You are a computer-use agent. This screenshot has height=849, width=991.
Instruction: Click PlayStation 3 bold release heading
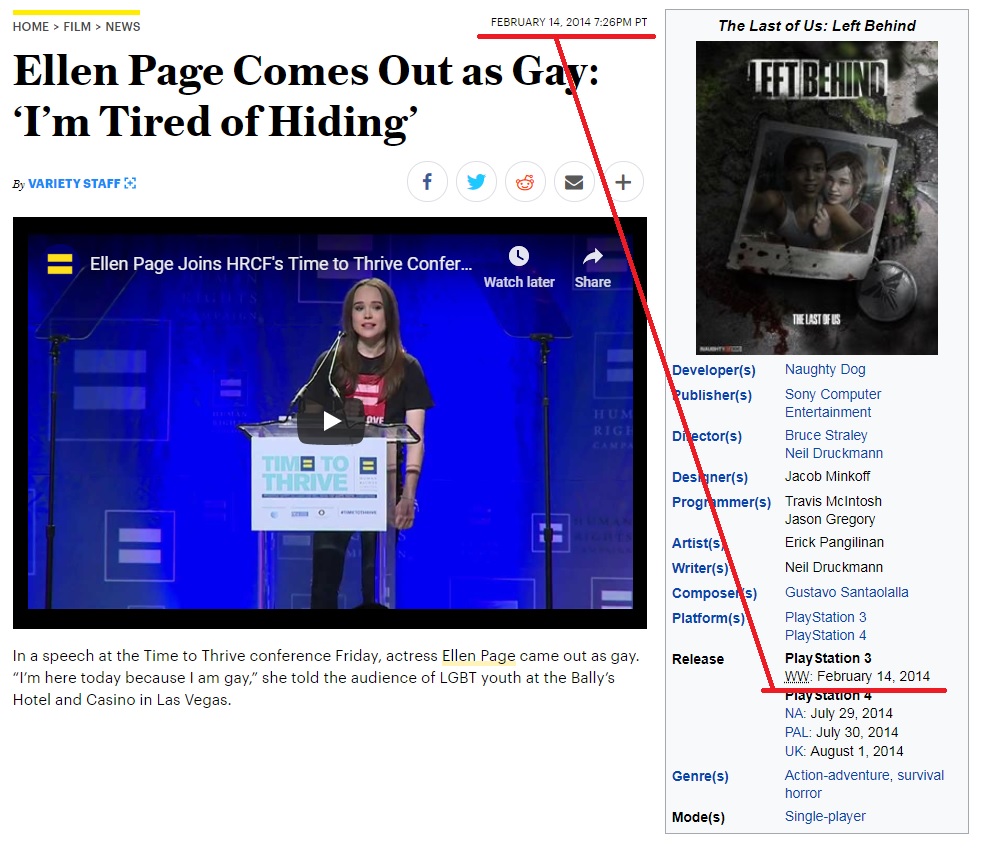(828, 658)
